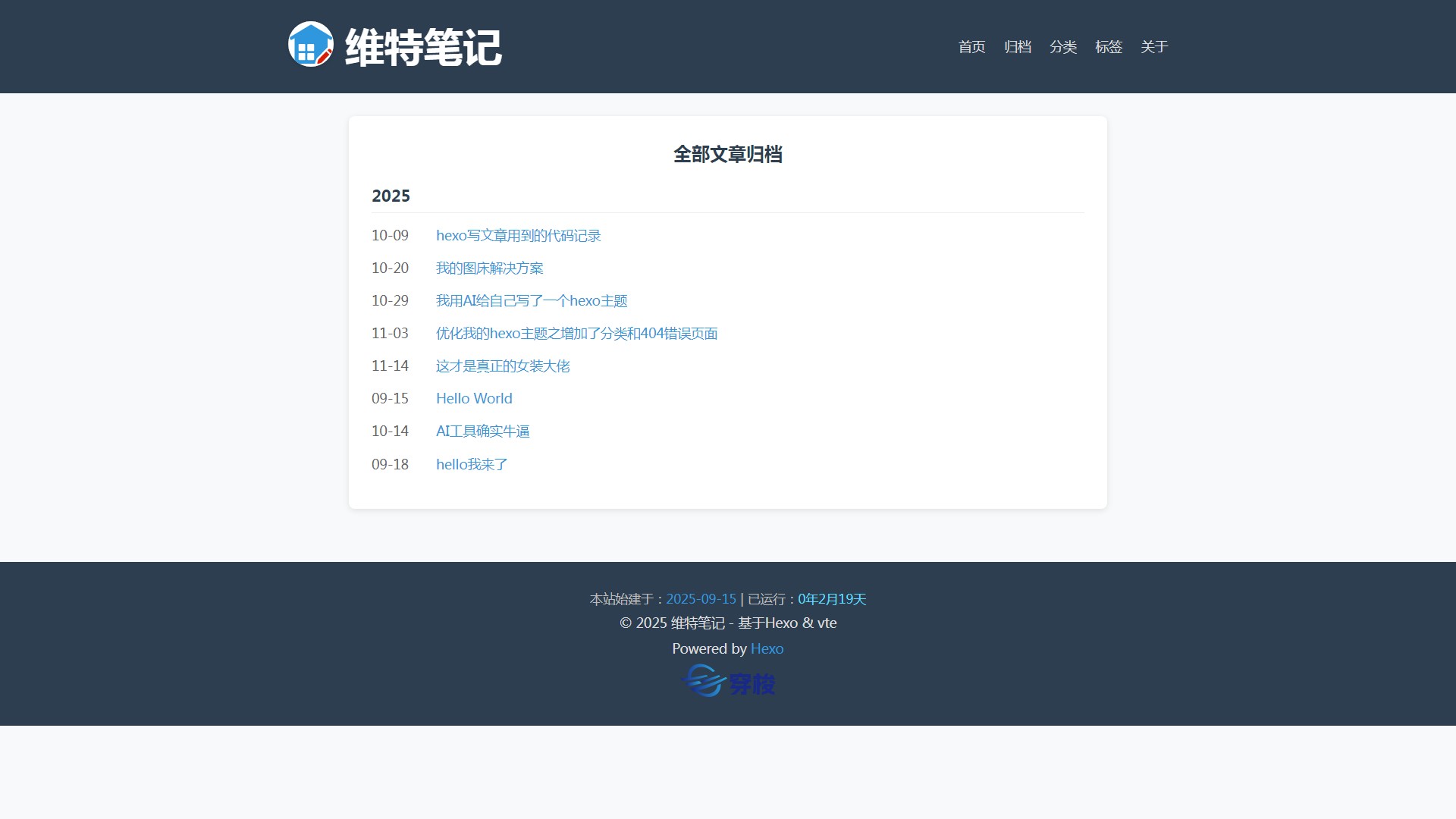Go to the 归档 menu item
Screen dimensions: 1456x819
pos(1017,47)
